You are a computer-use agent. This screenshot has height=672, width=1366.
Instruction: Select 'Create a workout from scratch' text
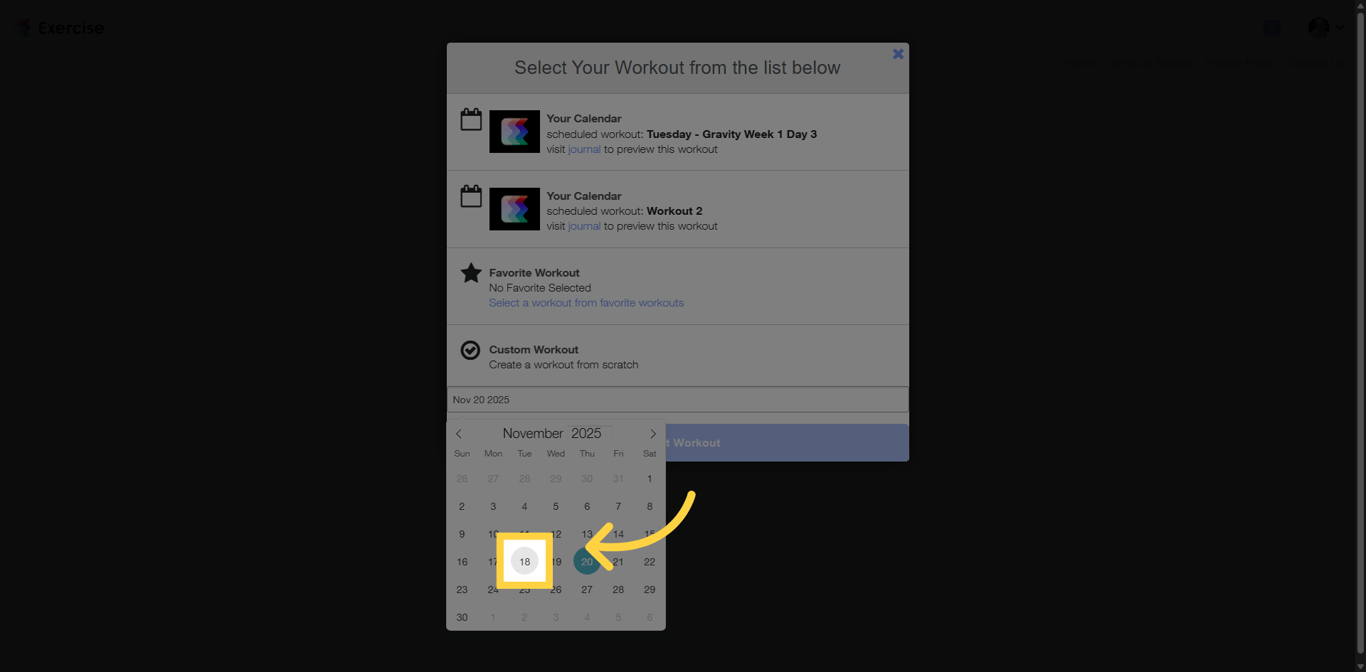[x=563, y=365]
